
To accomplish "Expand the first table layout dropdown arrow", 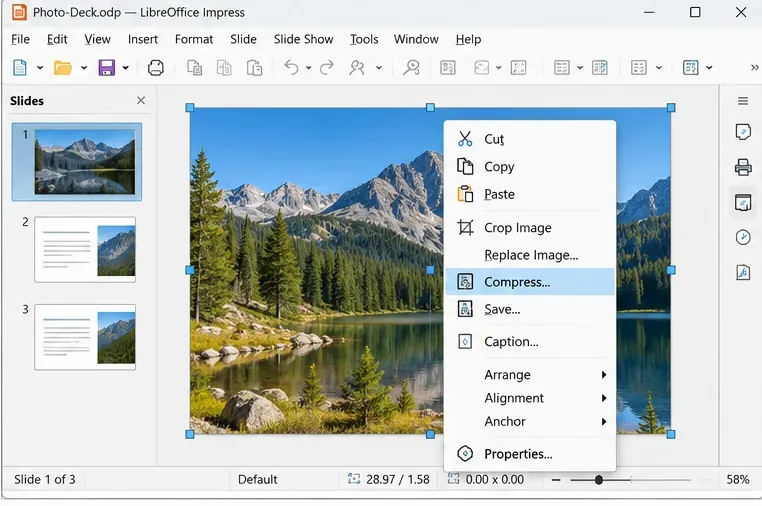I will (580, 68).
